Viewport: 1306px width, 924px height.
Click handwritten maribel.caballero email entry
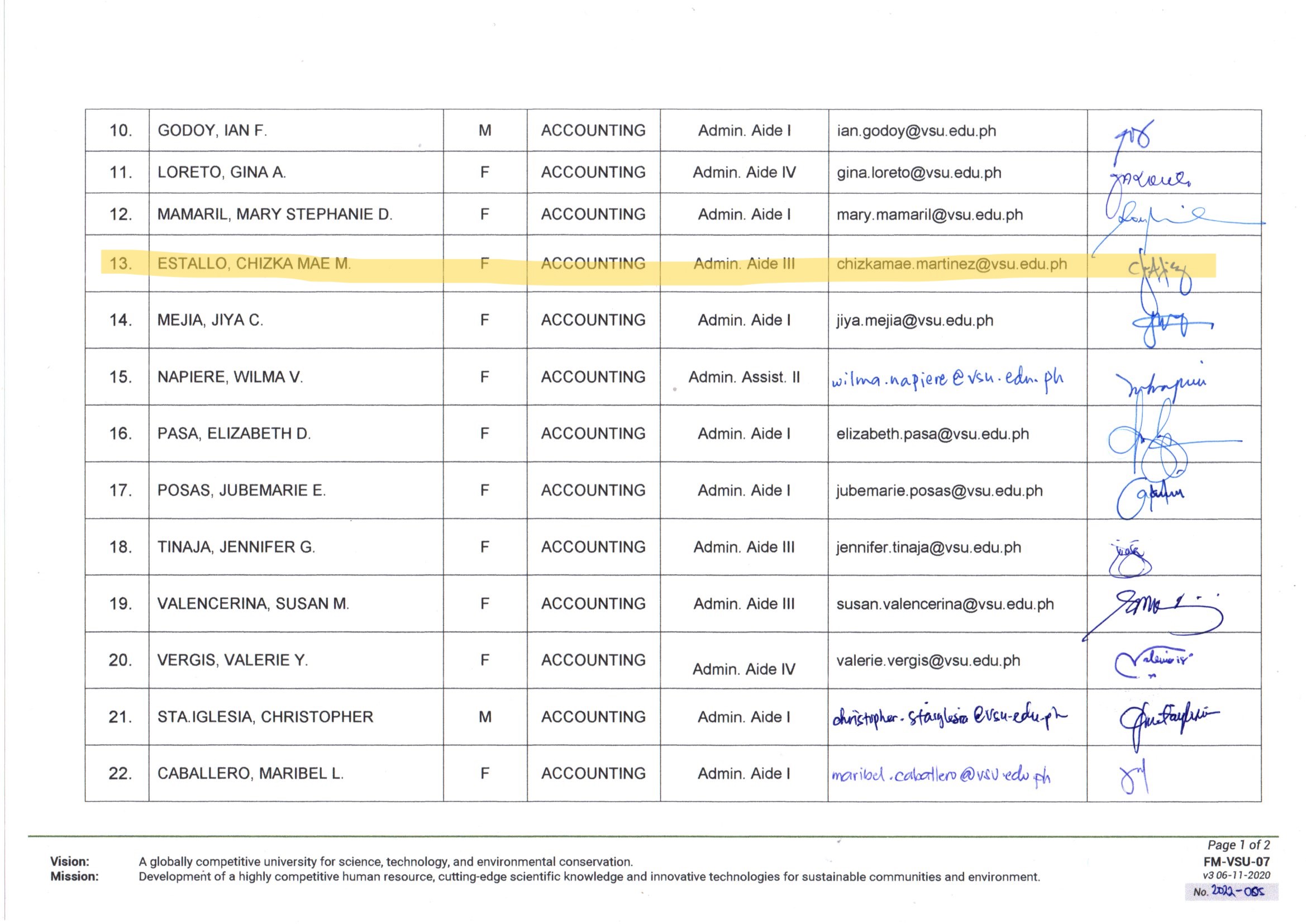click(941, 776)
